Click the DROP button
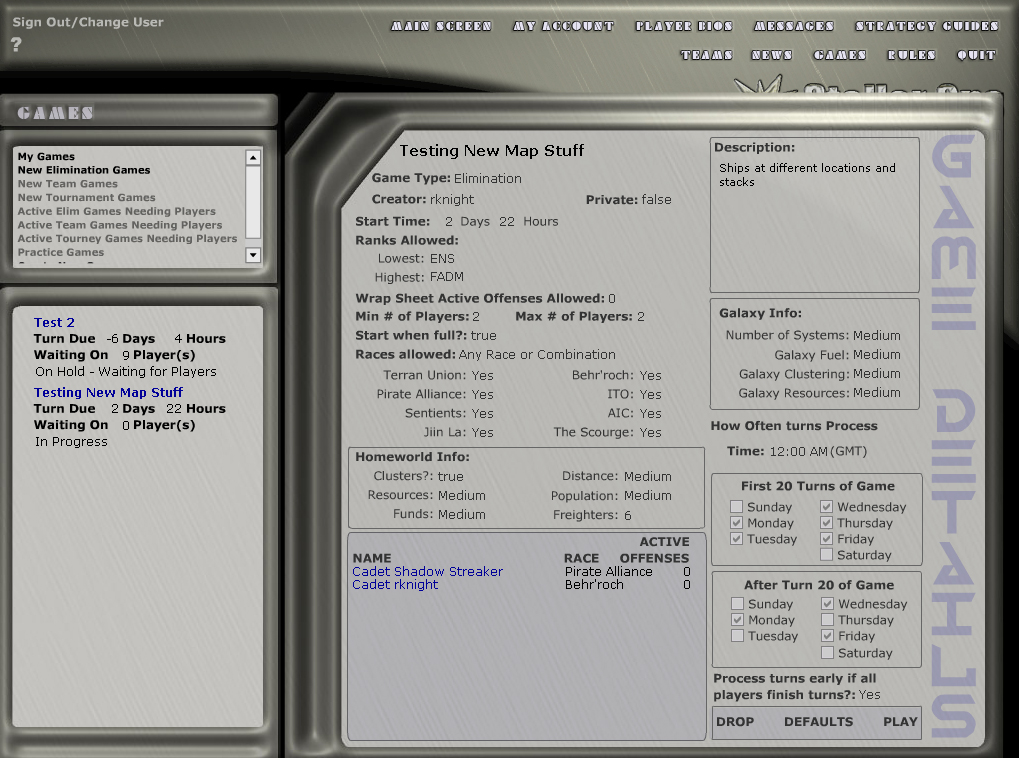 tap(735, 722)
